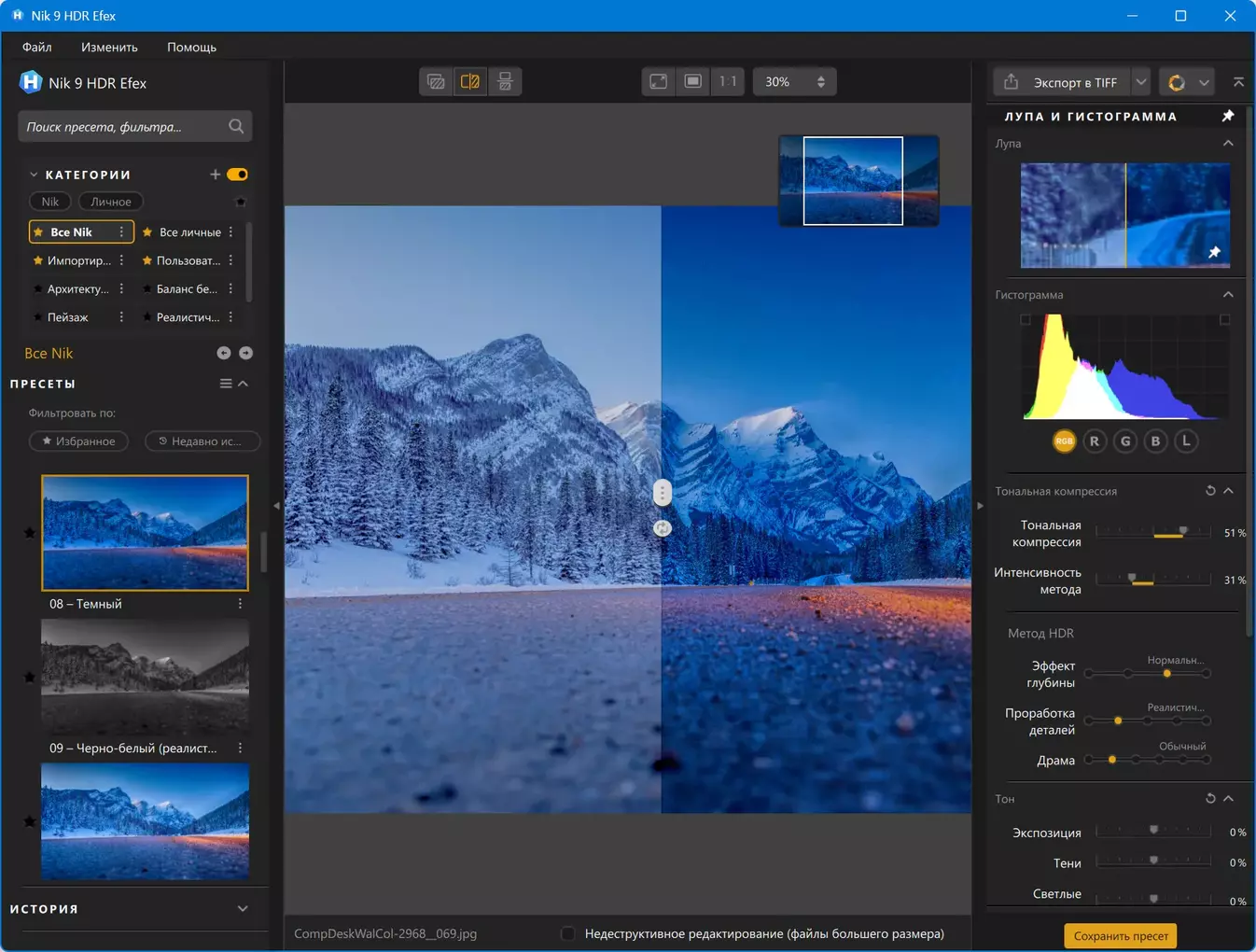The image size is (1256, 952).
Task: Reset the Tonal Compression section
Action: click(1210, 491)
